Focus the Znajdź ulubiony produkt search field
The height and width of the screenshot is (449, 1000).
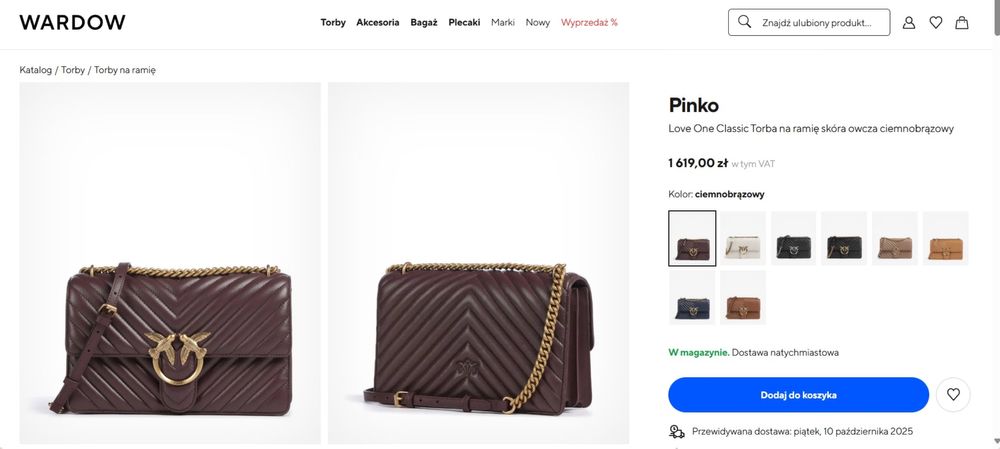822,22
